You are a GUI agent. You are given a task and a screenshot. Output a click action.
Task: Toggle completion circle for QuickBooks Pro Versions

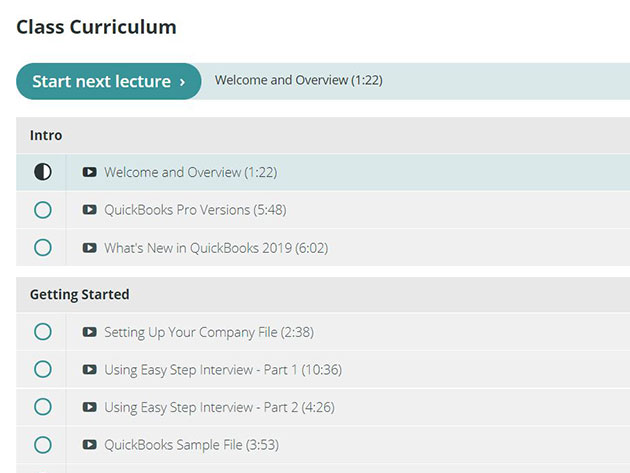pyautogui.click(x=43, y=210)
